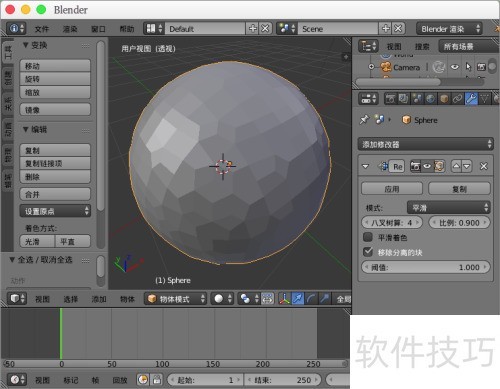500x389 pixels.
Task: Open the 文件 menu
Action: [42, 29]
